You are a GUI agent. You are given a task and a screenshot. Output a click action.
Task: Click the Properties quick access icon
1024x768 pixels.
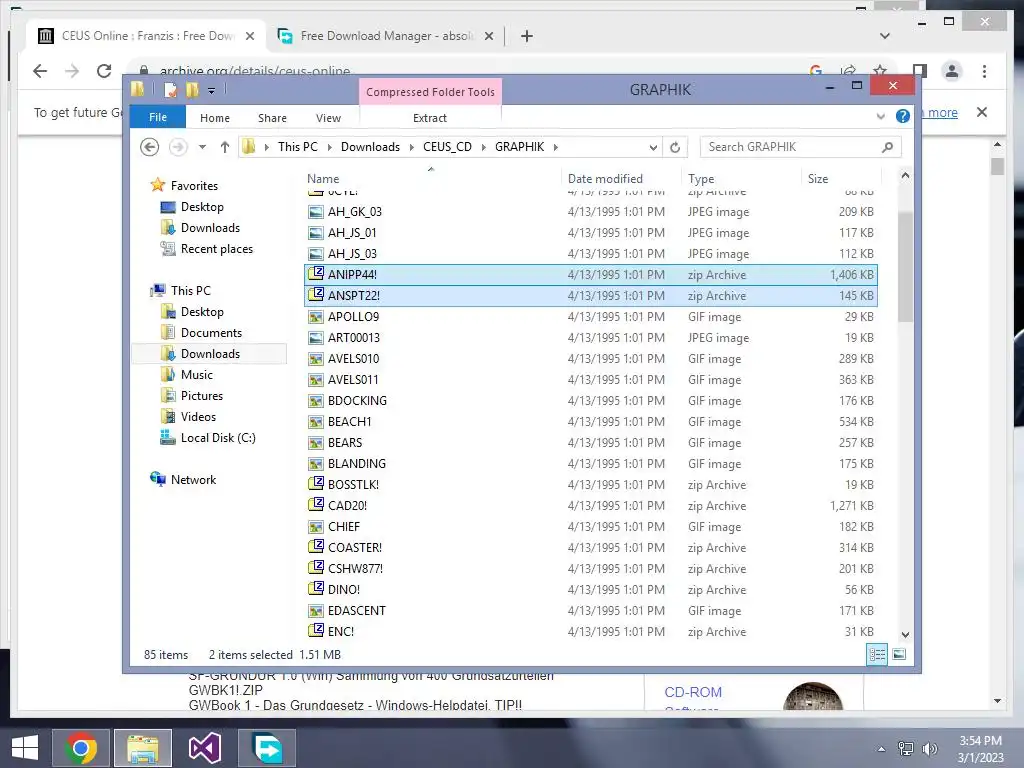click(x=170, y=90)
